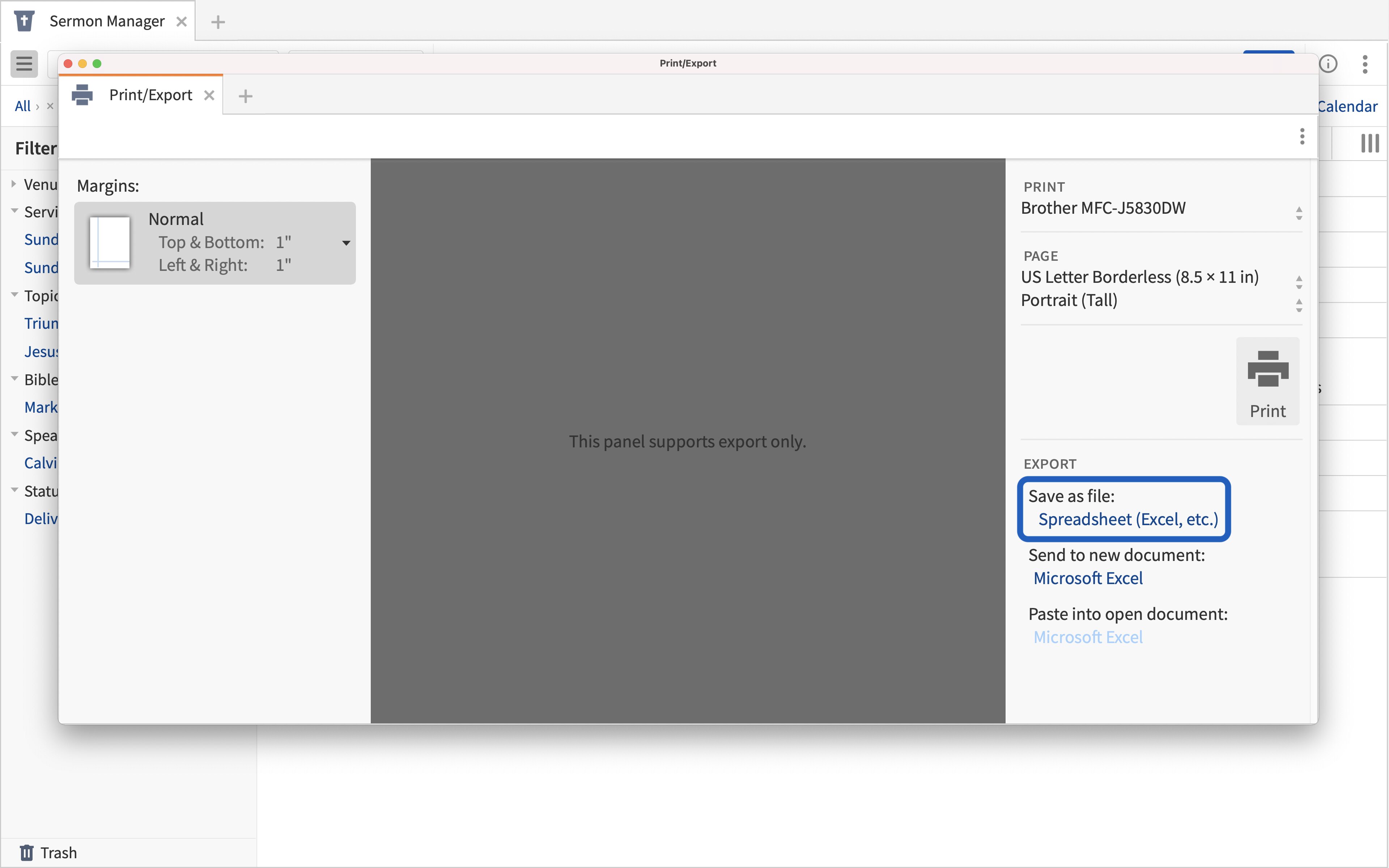Maximize the Print/Export window with green button
The height and width of the screenshot is (868, 1389).
pos(97,63)
